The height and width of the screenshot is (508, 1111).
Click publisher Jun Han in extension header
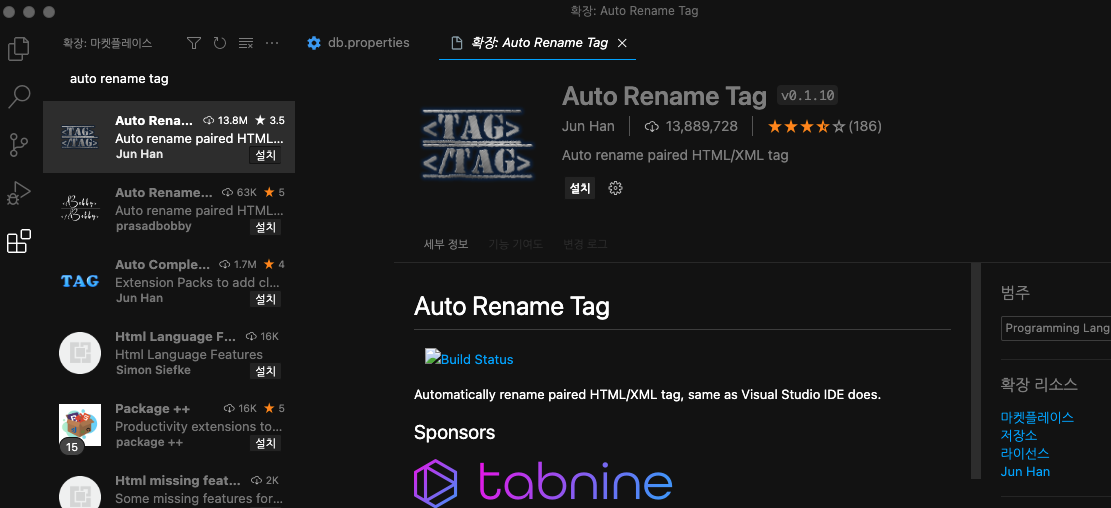587,126
